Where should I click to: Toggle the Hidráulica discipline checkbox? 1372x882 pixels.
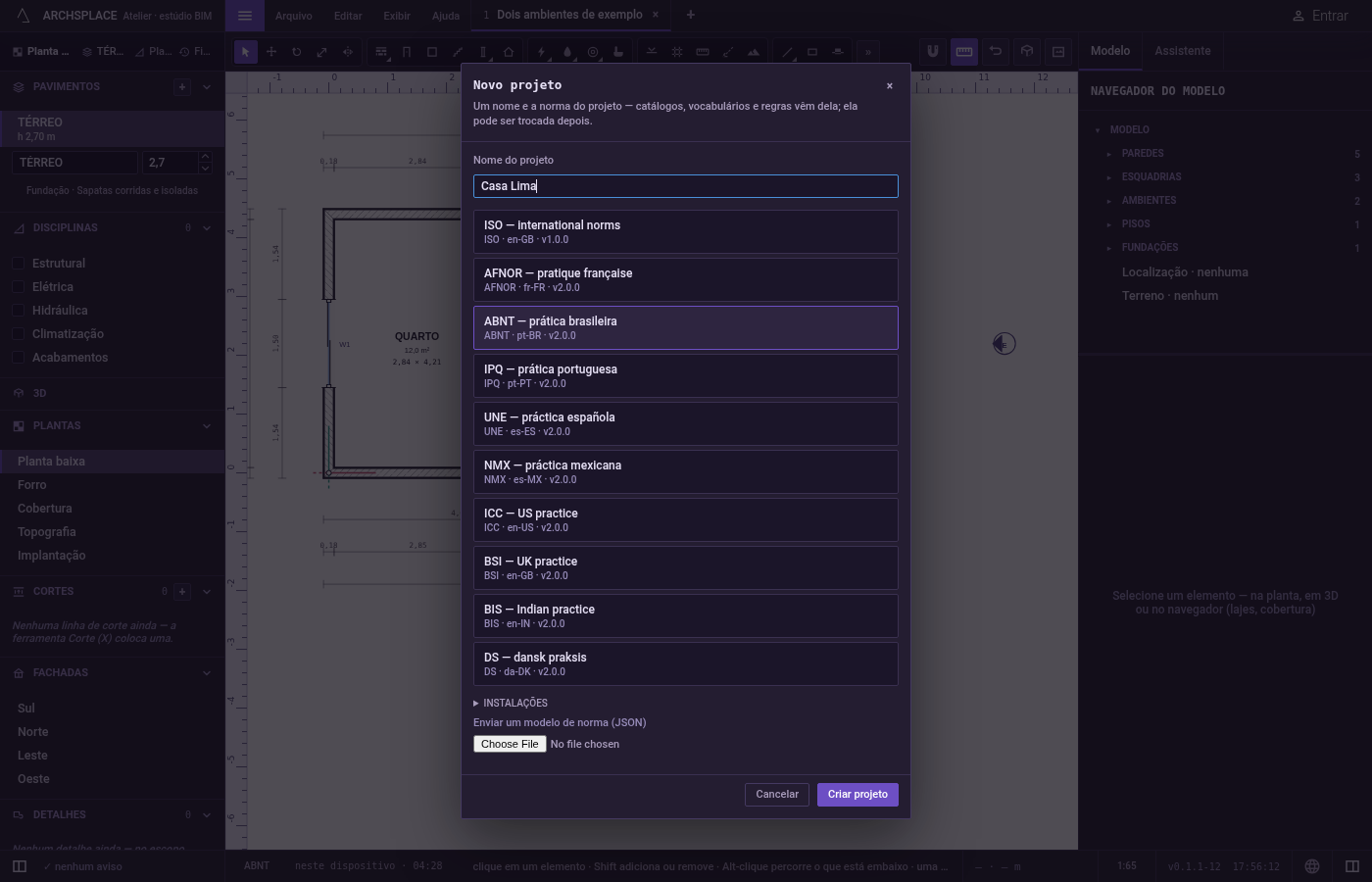pos(18,311)
